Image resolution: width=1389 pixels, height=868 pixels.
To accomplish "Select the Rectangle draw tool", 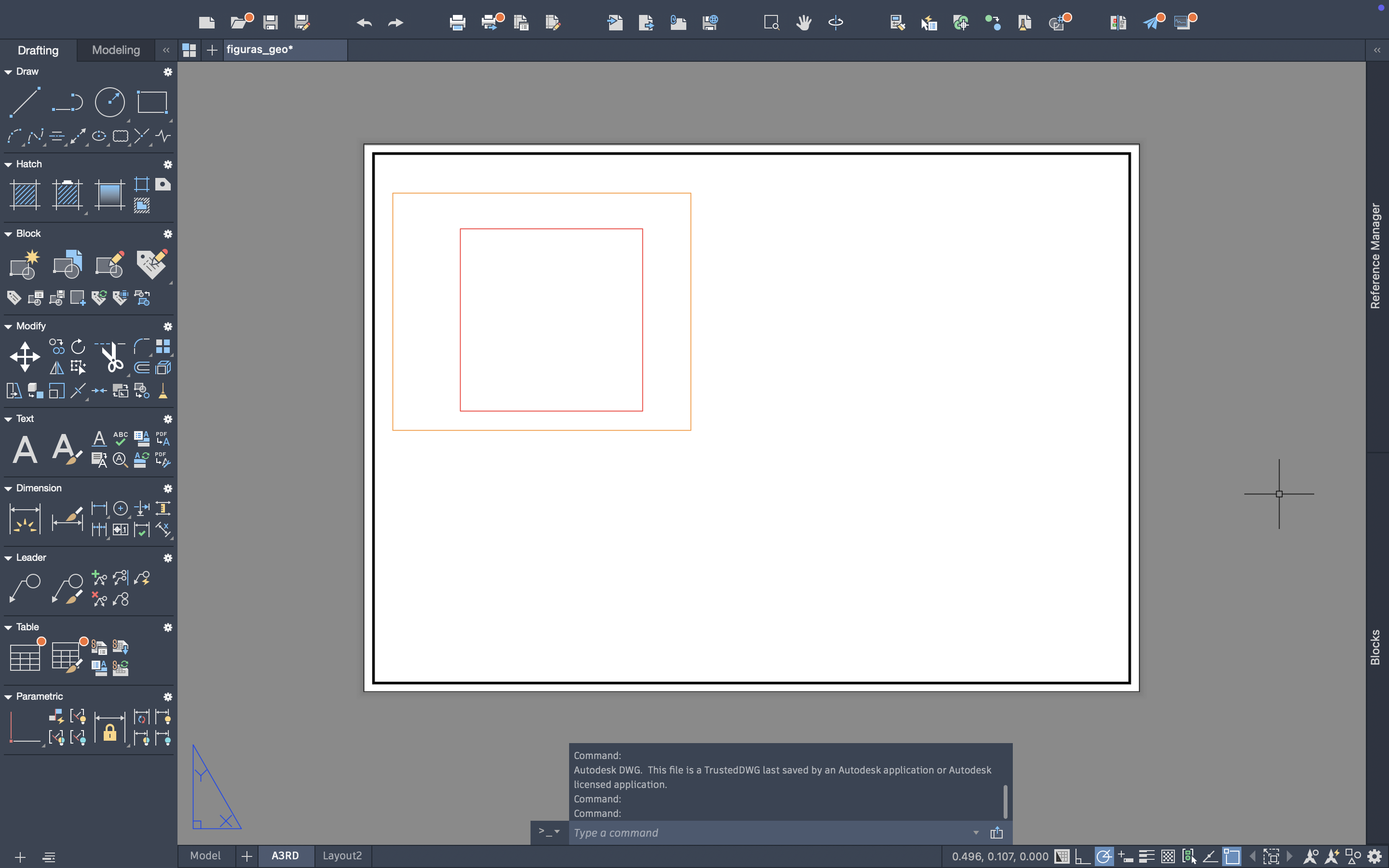I will click(x=152, y=102).
